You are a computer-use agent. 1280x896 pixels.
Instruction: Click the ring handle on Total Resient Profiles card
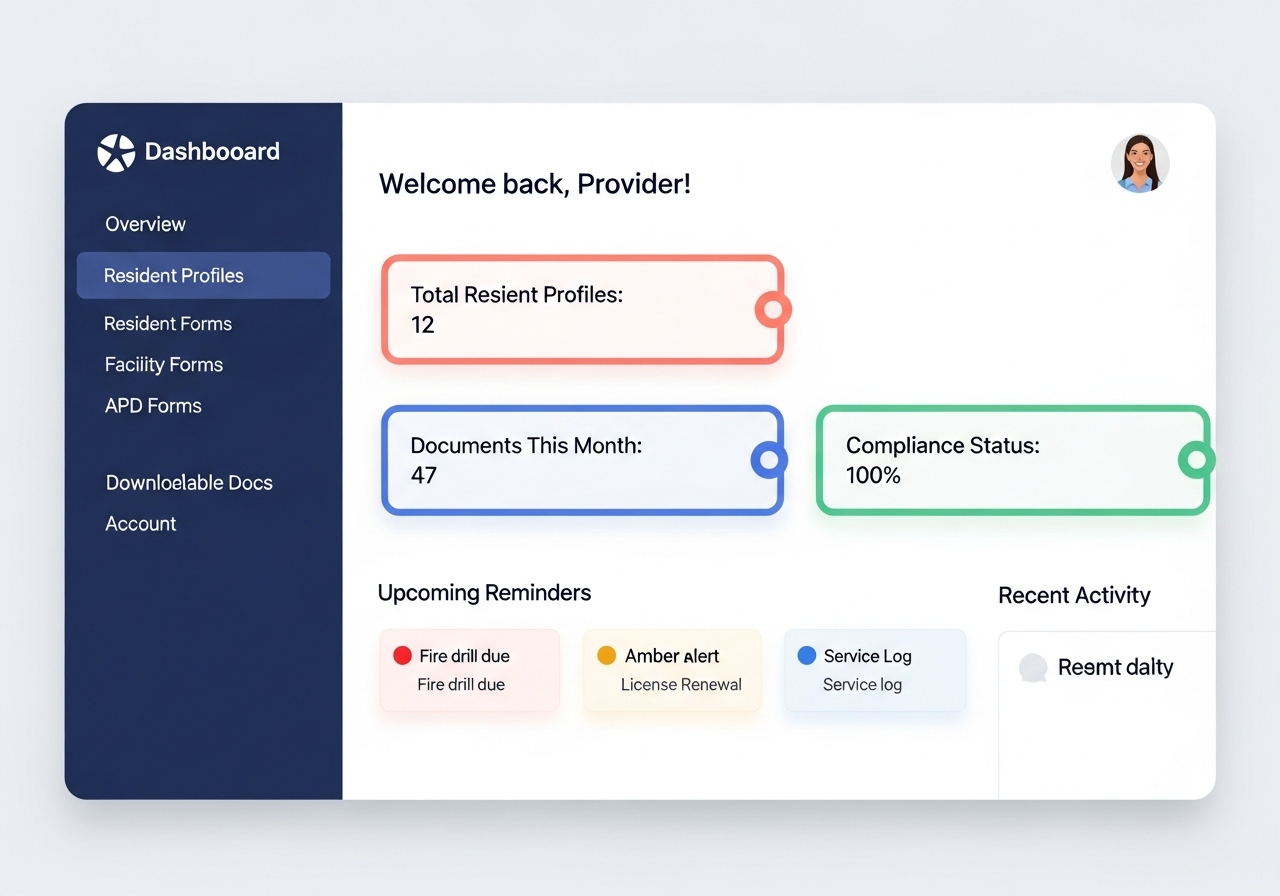click(772, 310)
